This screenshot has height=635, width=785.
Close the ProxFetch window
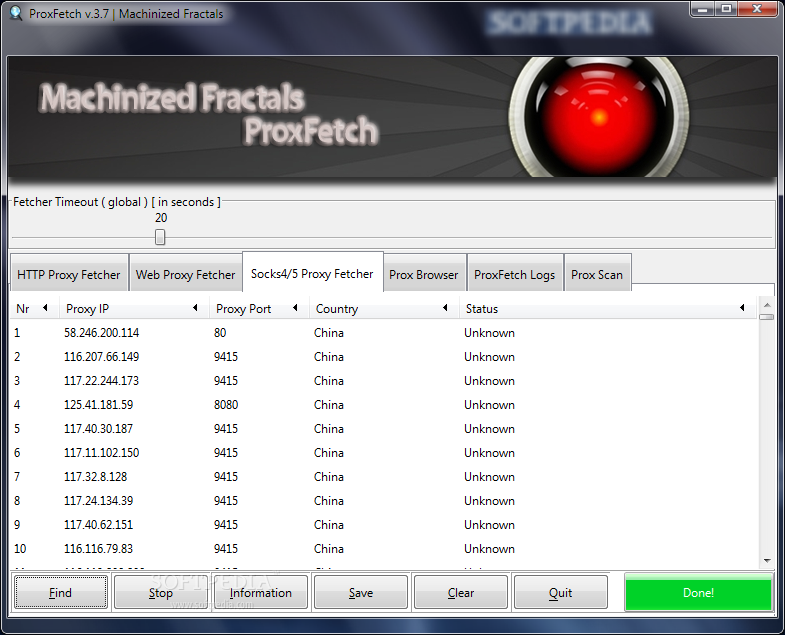point(757,9)
